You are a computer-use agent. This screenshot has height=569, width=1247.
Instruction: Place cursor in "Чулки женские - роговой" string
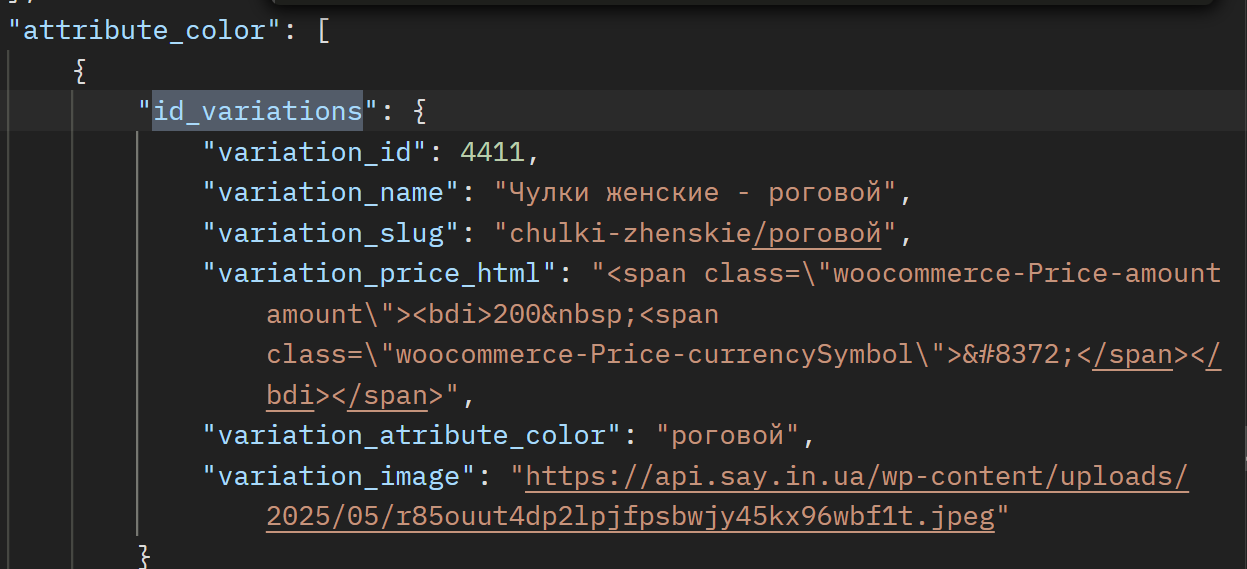(702, 192)
